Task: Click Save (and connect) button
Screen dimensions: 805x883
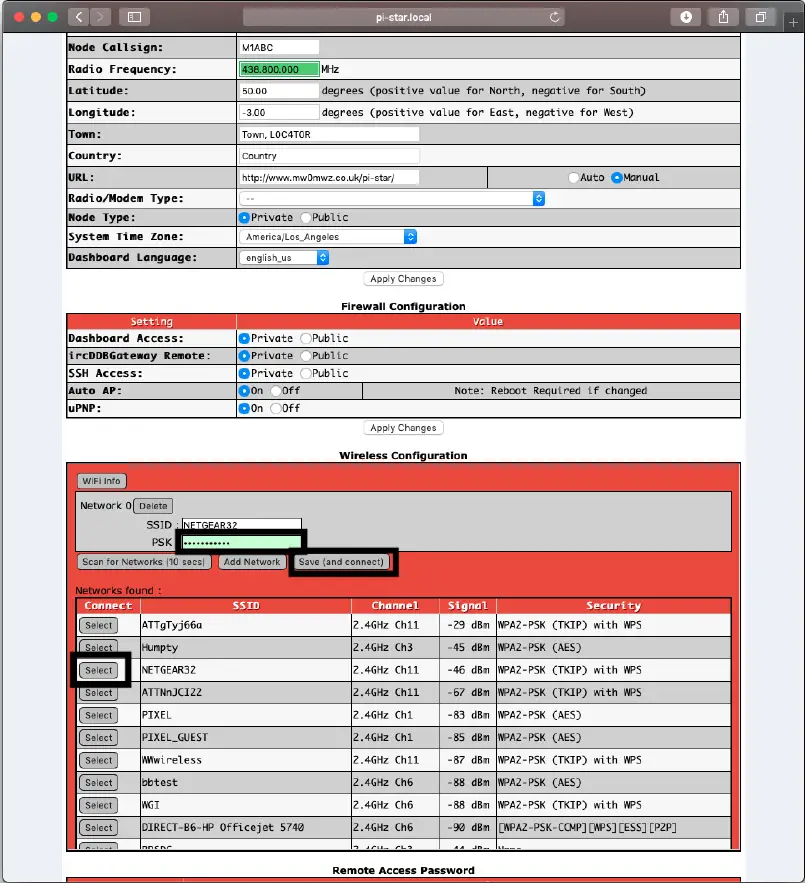Action: click(x=341, y=562)
